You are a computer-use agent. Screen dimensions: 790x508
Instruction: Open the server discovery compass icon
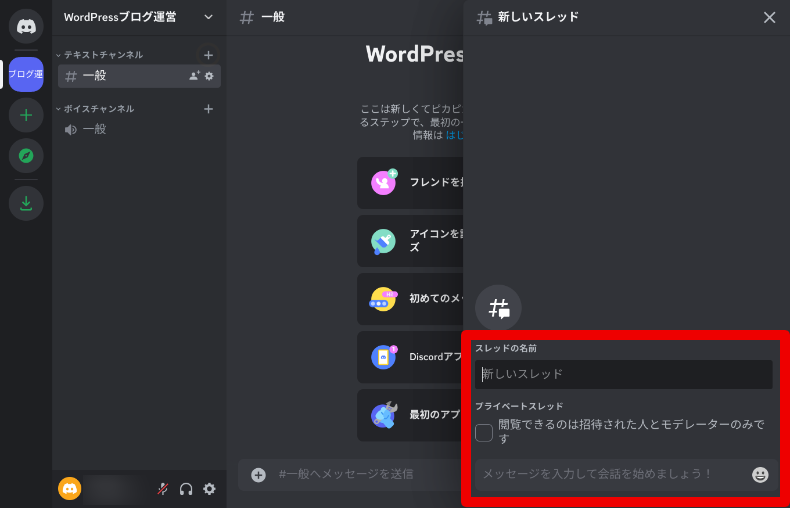(26, 156)
